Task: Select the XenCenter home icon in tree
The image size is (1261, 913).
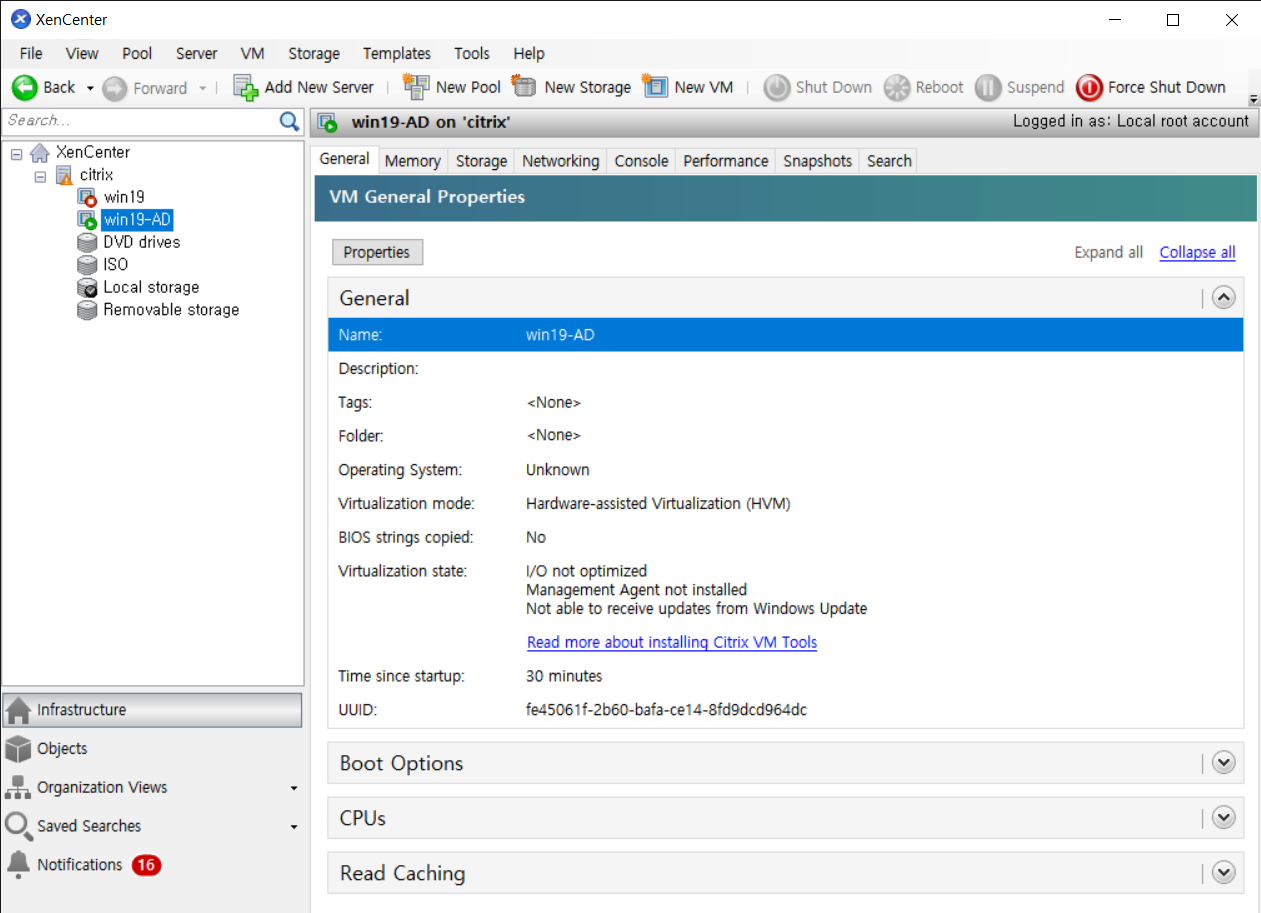Action: click(x=40, y=153)
